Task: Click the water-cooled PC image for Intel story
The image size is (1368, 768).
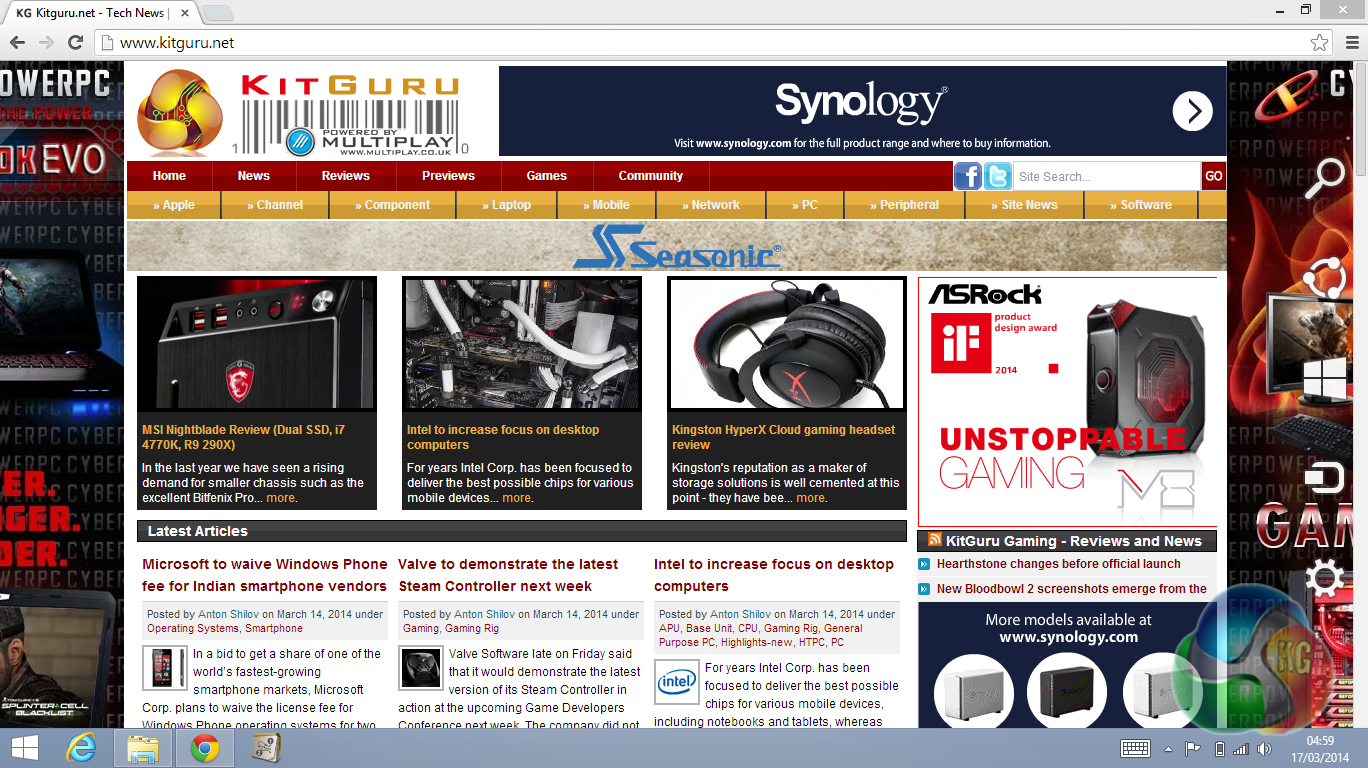Action: click(522, 343)
